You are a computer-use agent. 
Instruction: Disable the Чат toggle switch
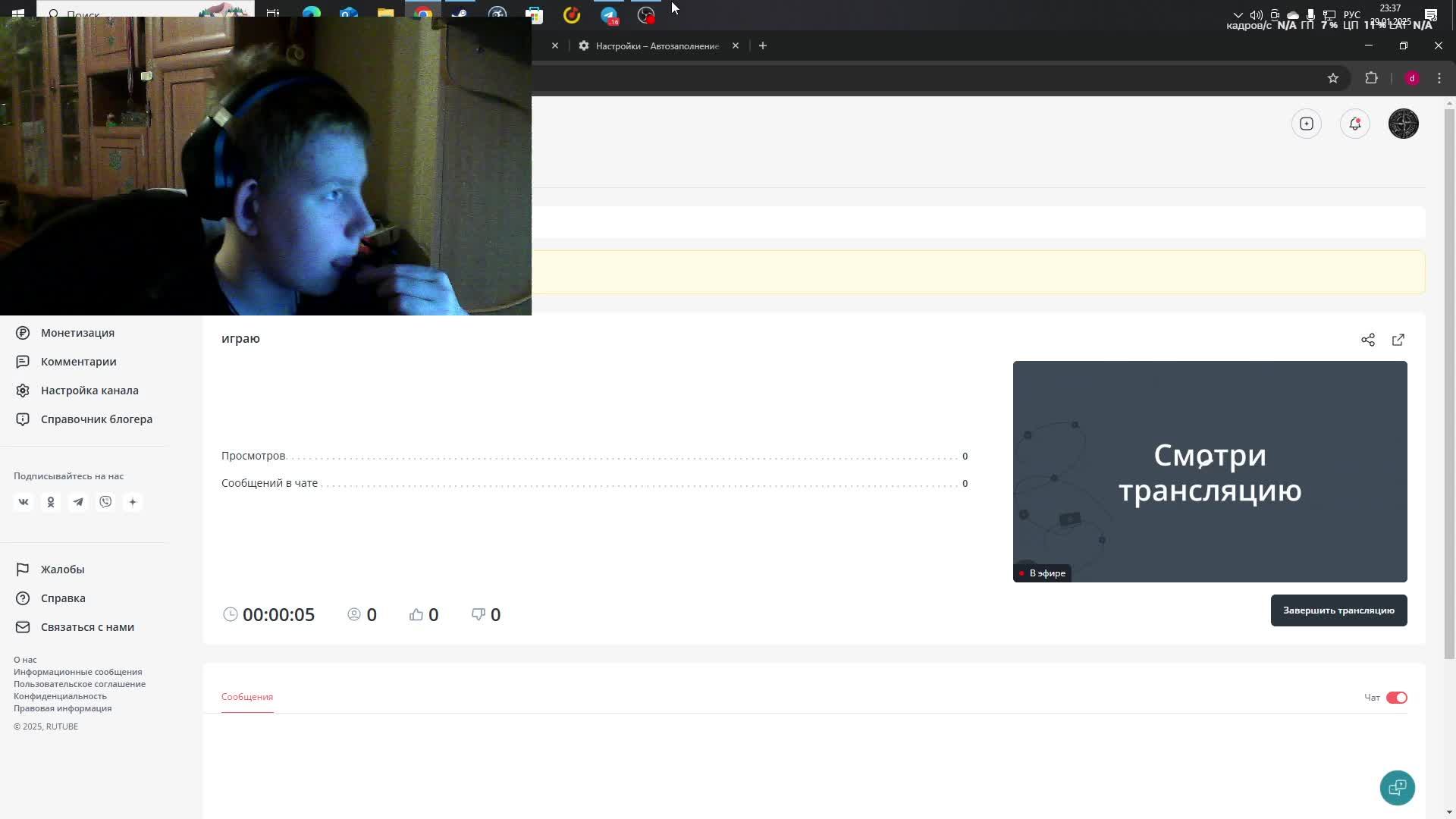[x=1396, y=698]
